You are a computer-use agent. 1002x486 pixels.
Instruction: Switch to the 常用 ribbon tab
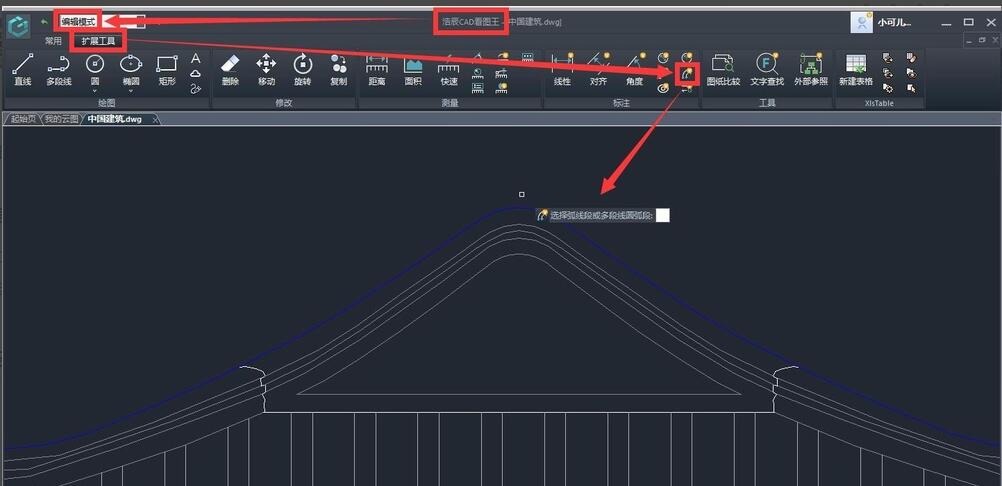[x=53, y=41]
